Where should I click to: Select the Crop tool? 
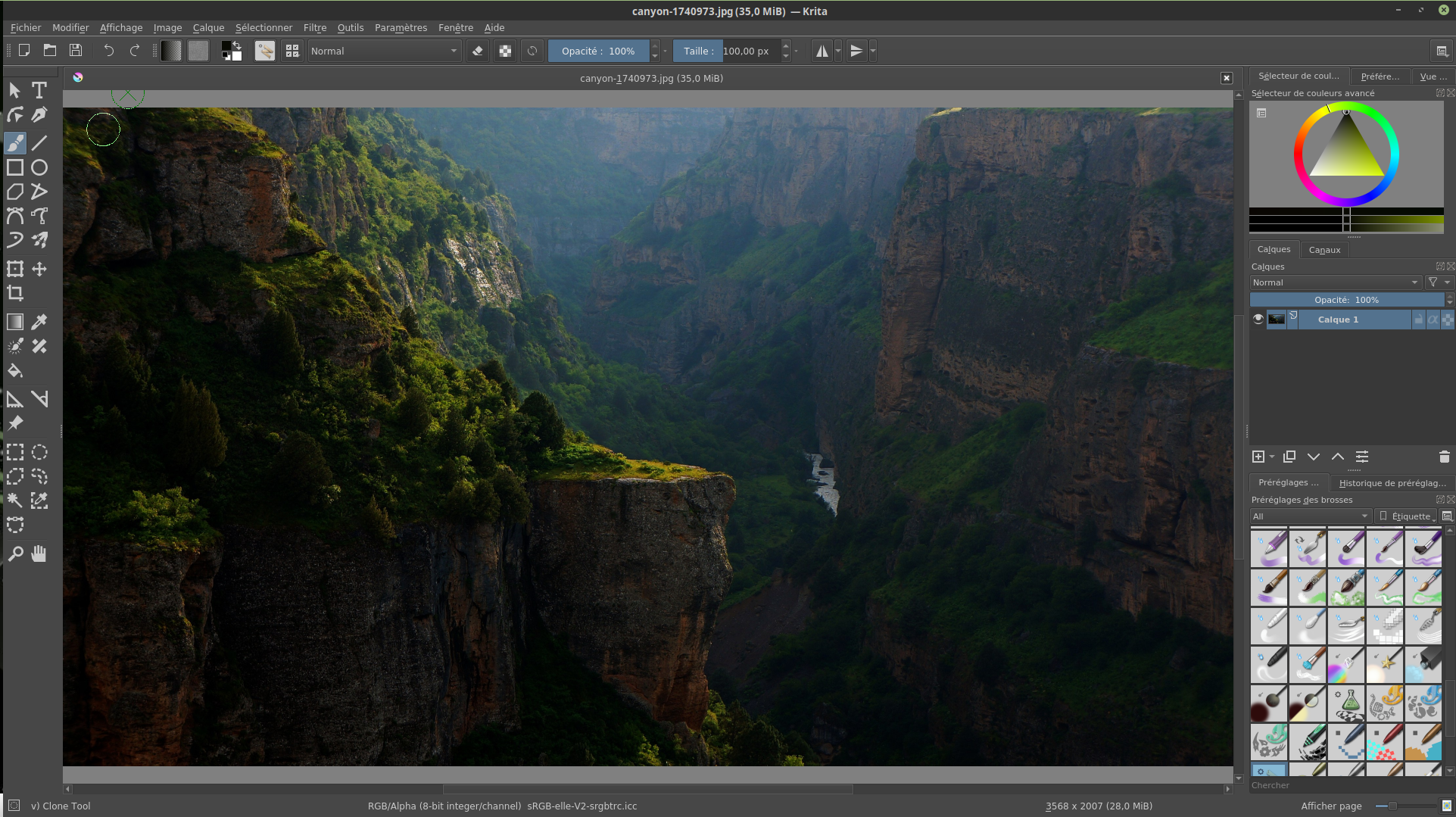pos(15,293)
